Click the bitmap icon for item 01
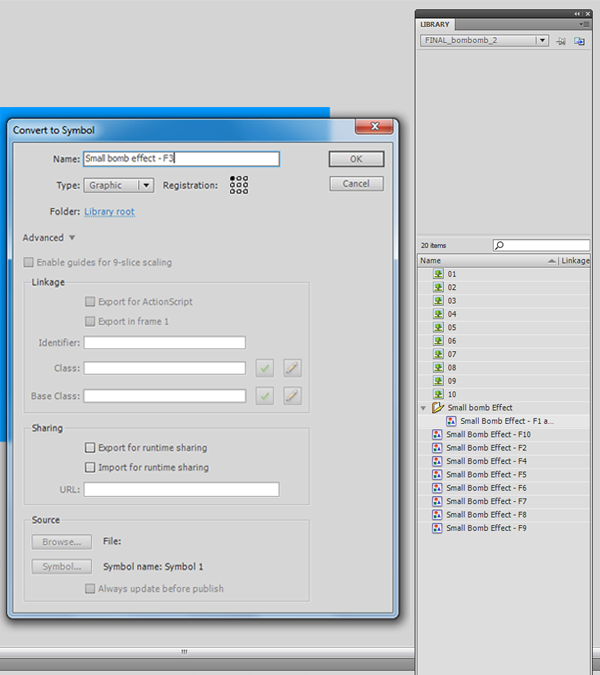 pos(438,274)
